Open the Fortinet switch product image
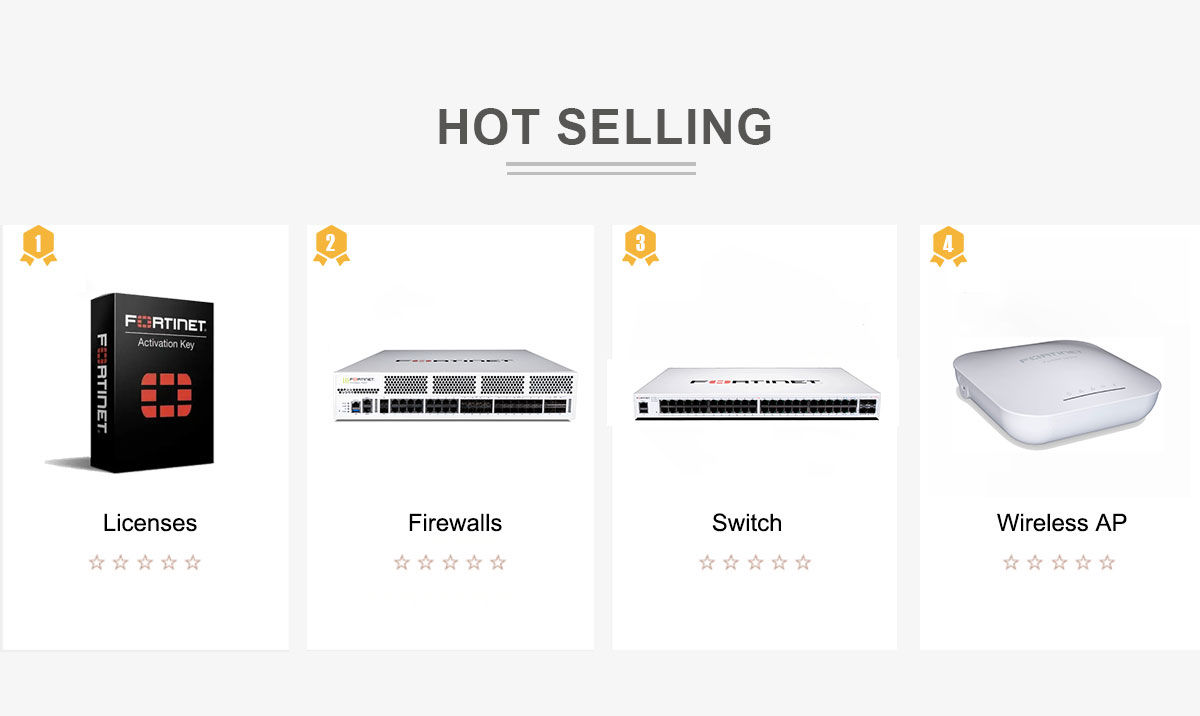The image size is (1200, 716). [x=754, y=392]
